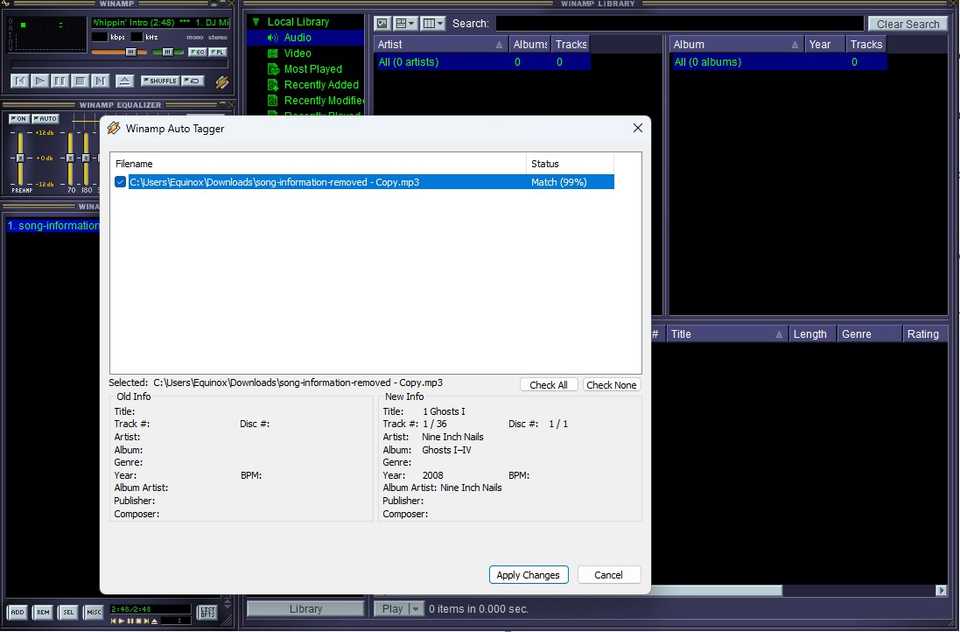Screen dimensions: 960x632
Task: Click the Winamp lightning bolt logo icon
Action: pos(222,81)
